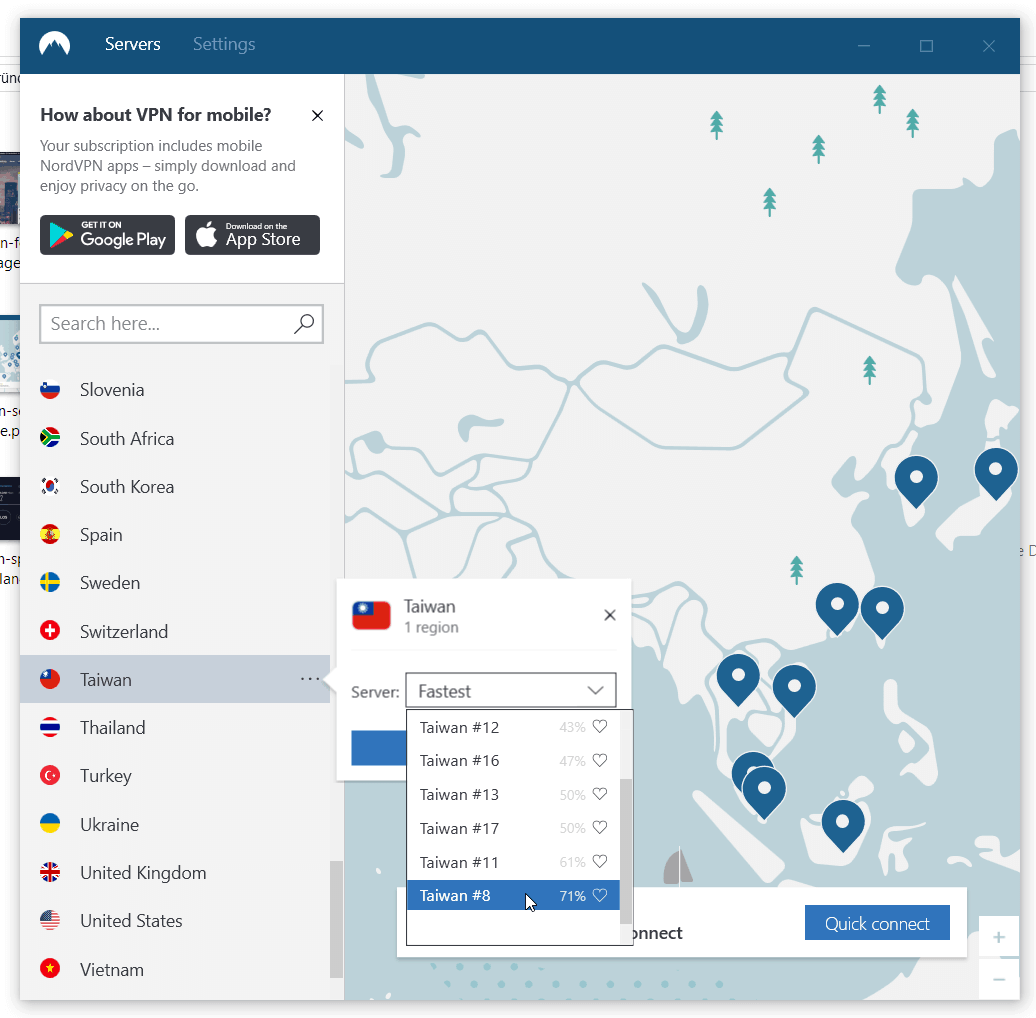Select Slovenia flag icon
Screen dimensions: 1036x1018
[x=50, y=390]
